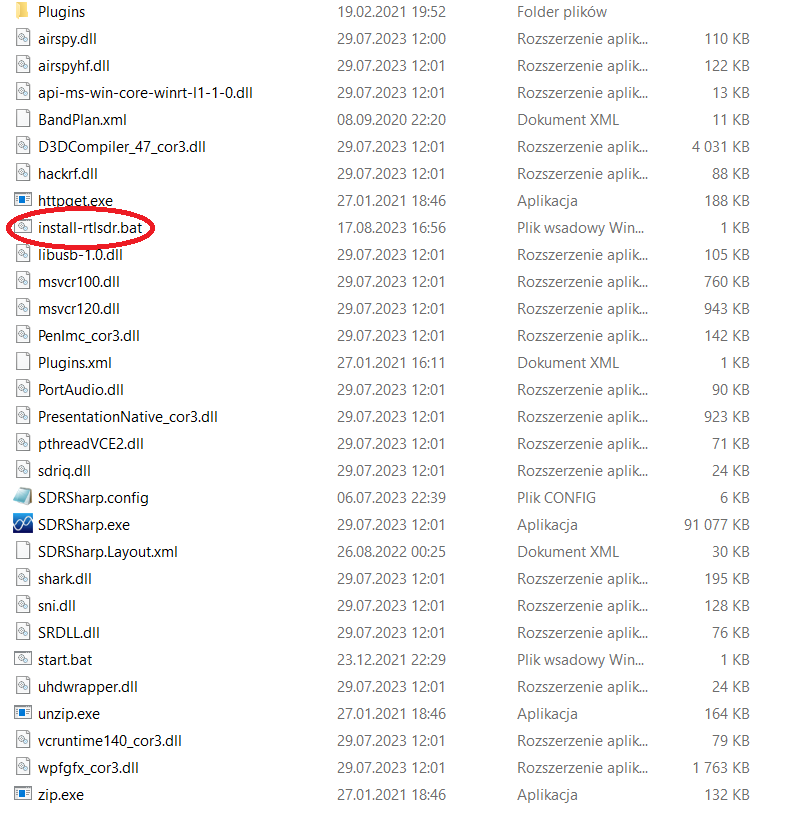Click the hackrf.dll extension icon
Screen dimensions: 807x817
[x=22, y=174]
